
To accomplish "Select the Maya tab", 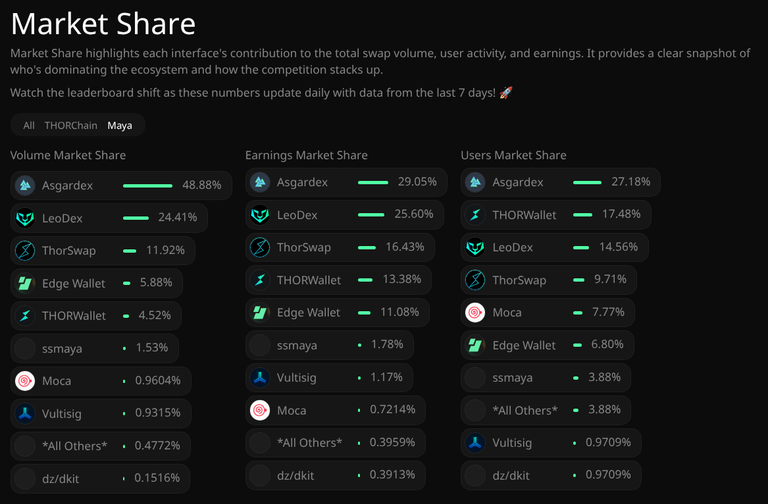I will [120, 125].
